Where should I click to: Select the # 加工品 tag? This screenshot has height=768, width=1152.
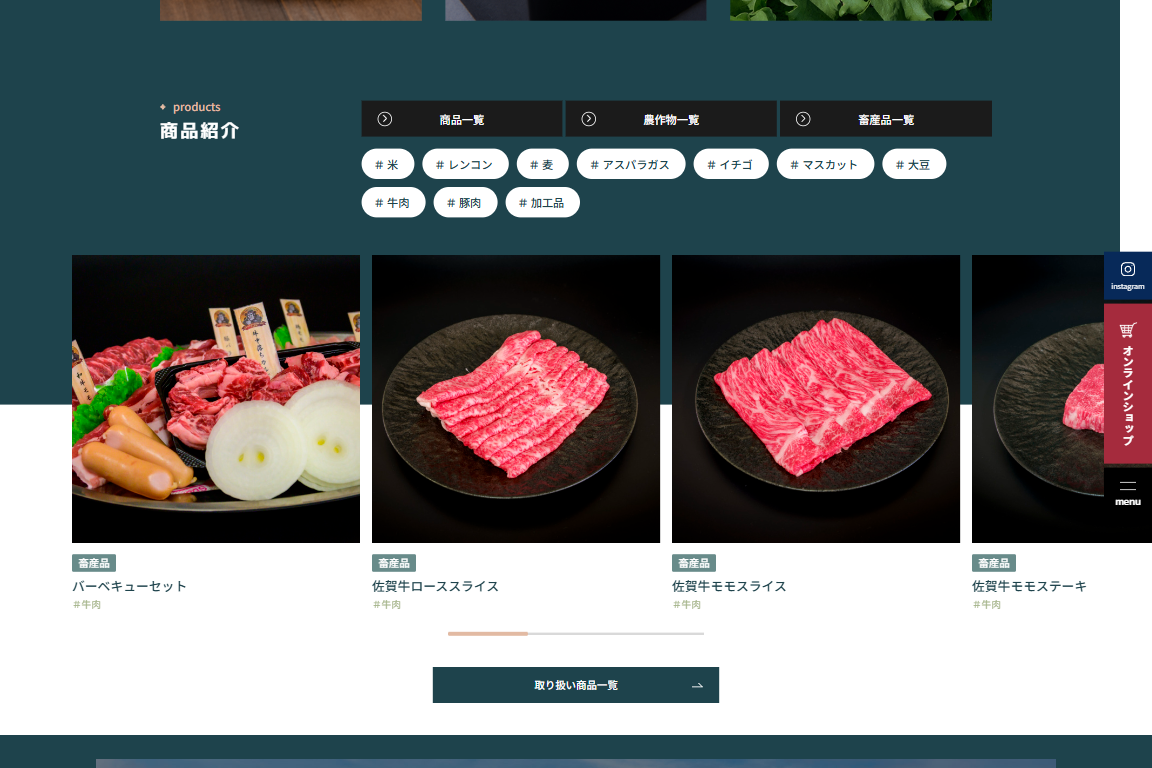(542, 202)
